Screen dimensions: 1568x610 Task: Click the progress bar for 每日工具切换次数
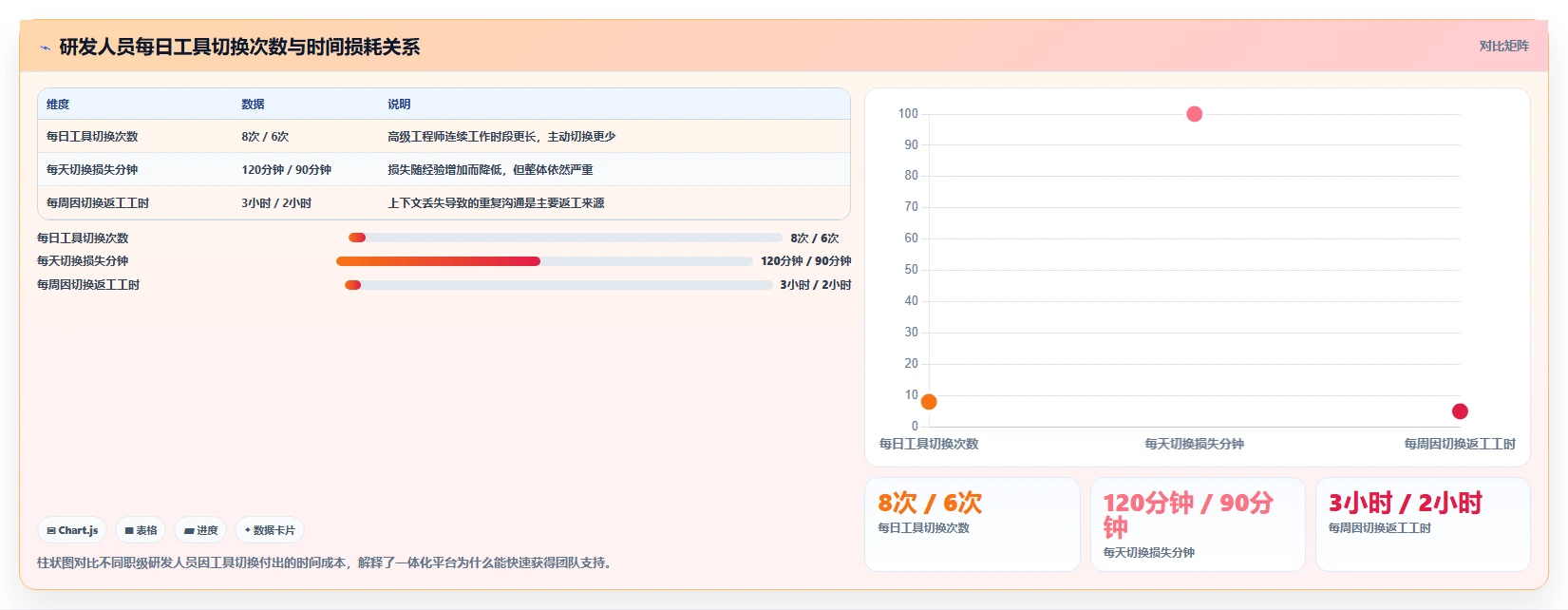(x=565, y=238)
